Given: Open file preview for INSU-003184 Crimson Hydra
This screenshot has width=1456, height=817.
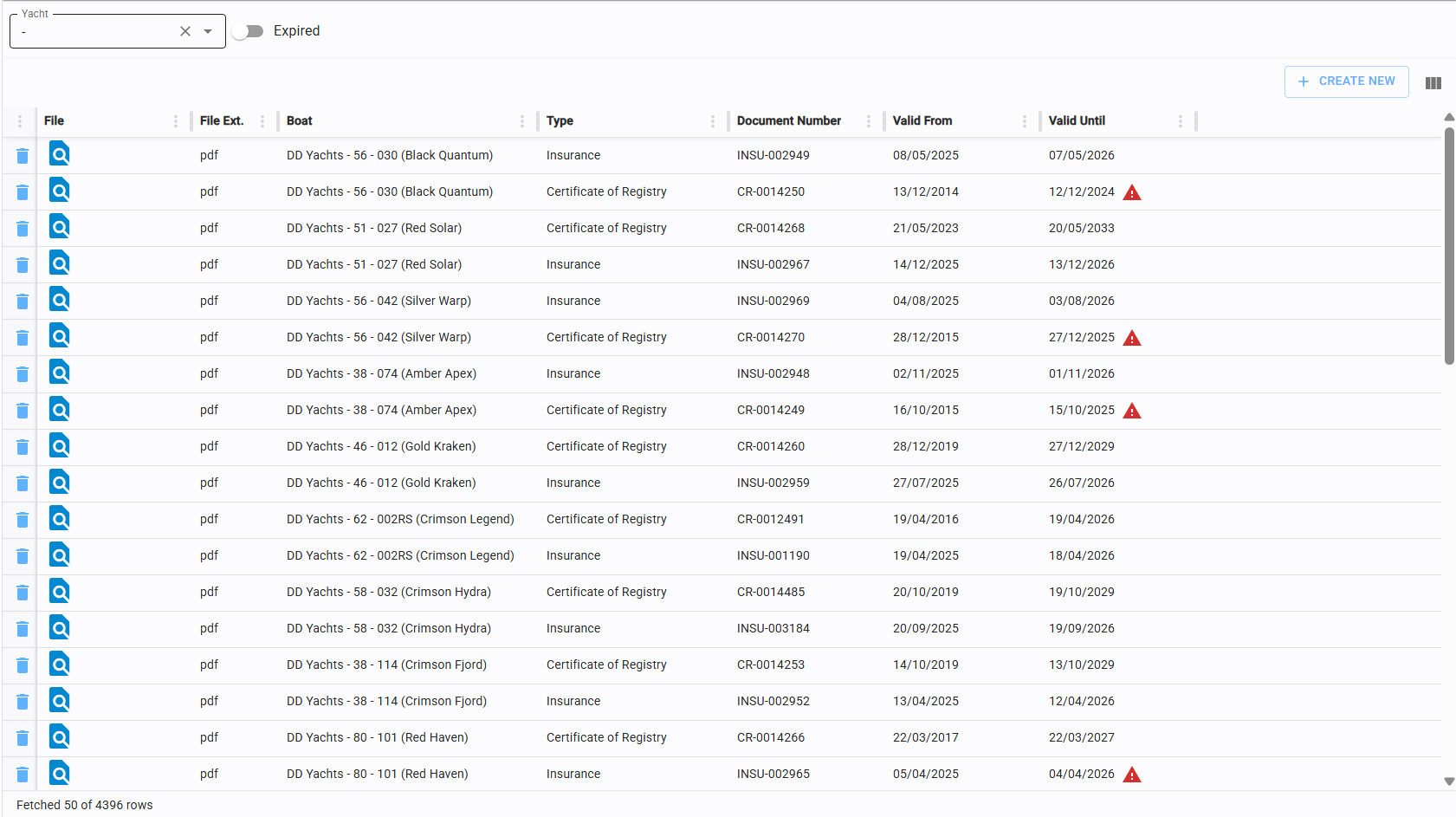Looking at the screenshot, I should click(59, 627).
